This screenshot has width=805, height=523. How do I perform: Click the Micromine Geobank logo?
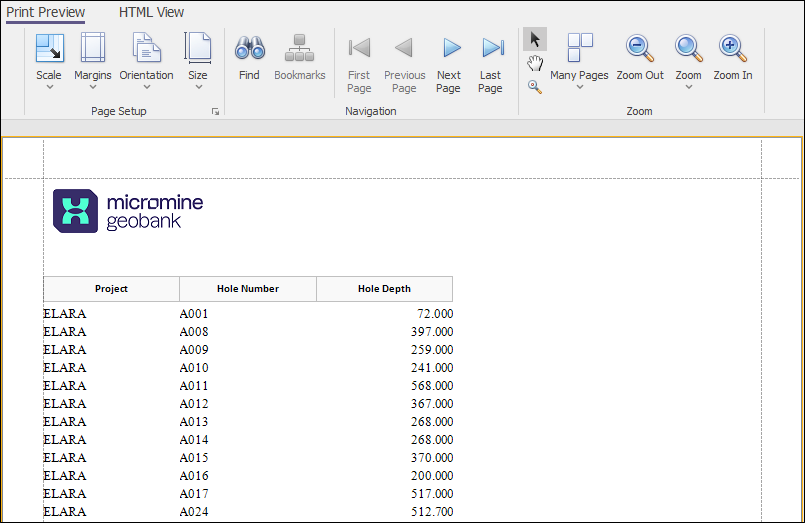(x=128, y=211)
